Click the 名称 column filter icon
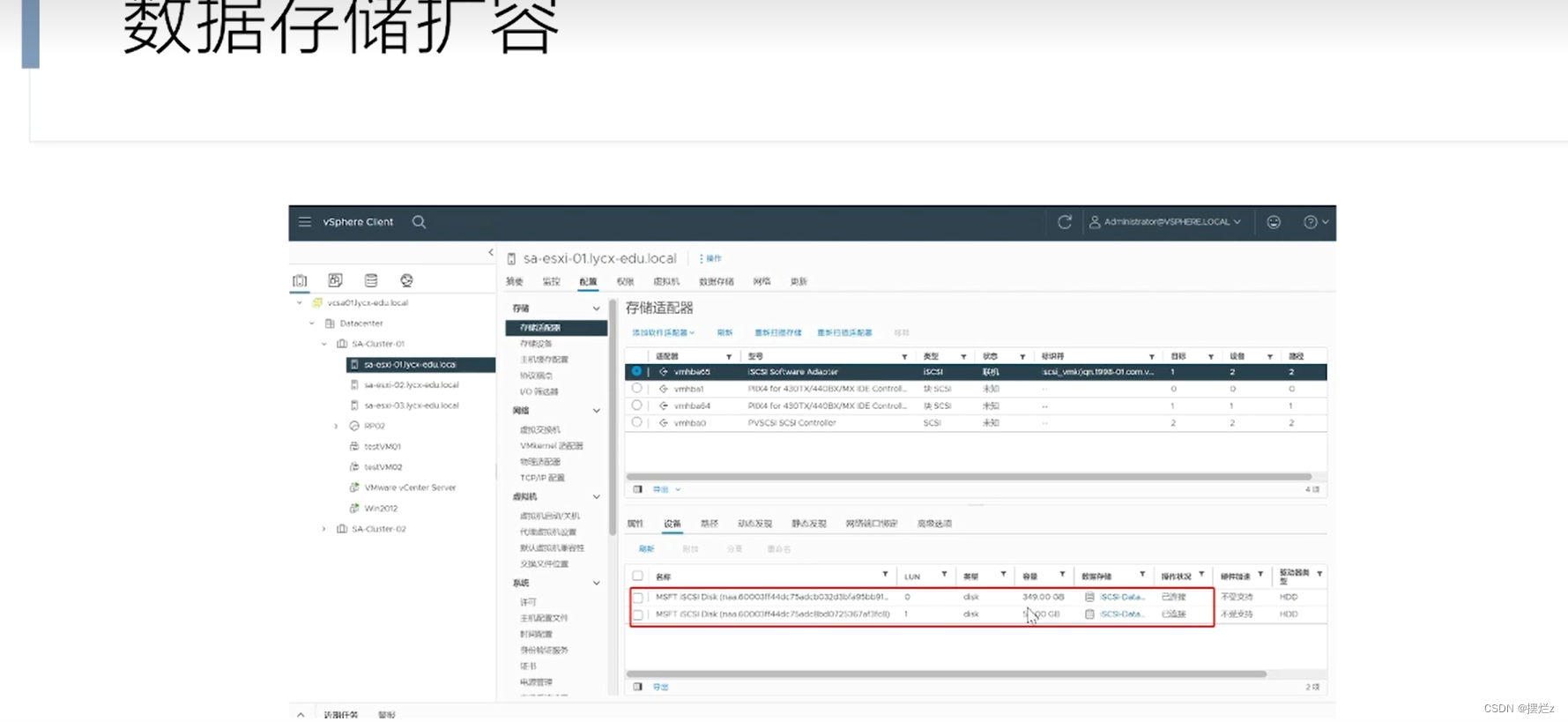Viewport: 1568px width, 722px height. click(885, 575)
